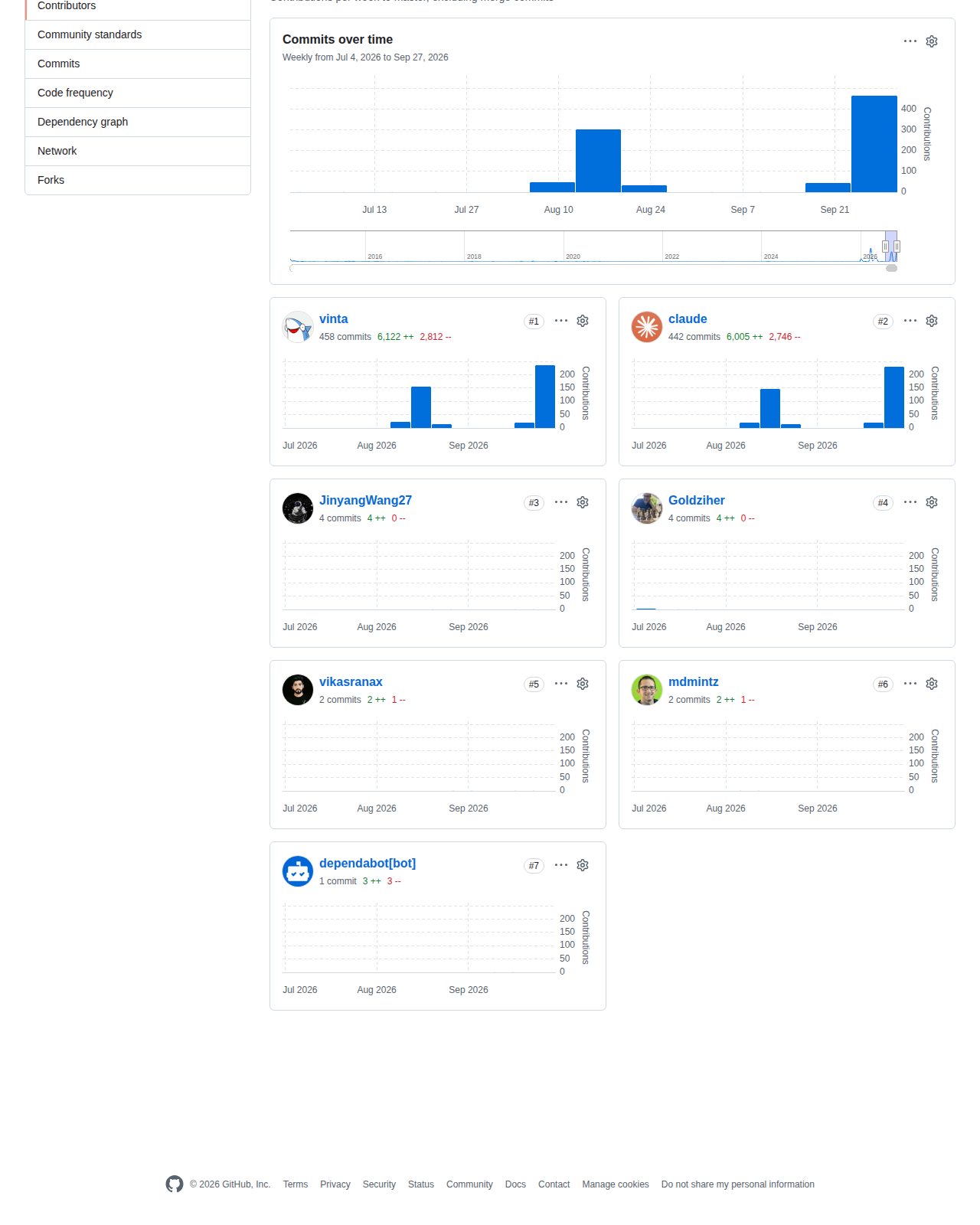Image resolution: width=980 pixels, height=1225 pixels.
Task: Click JinyangWang27's avatar
Action: coord(298,508)
